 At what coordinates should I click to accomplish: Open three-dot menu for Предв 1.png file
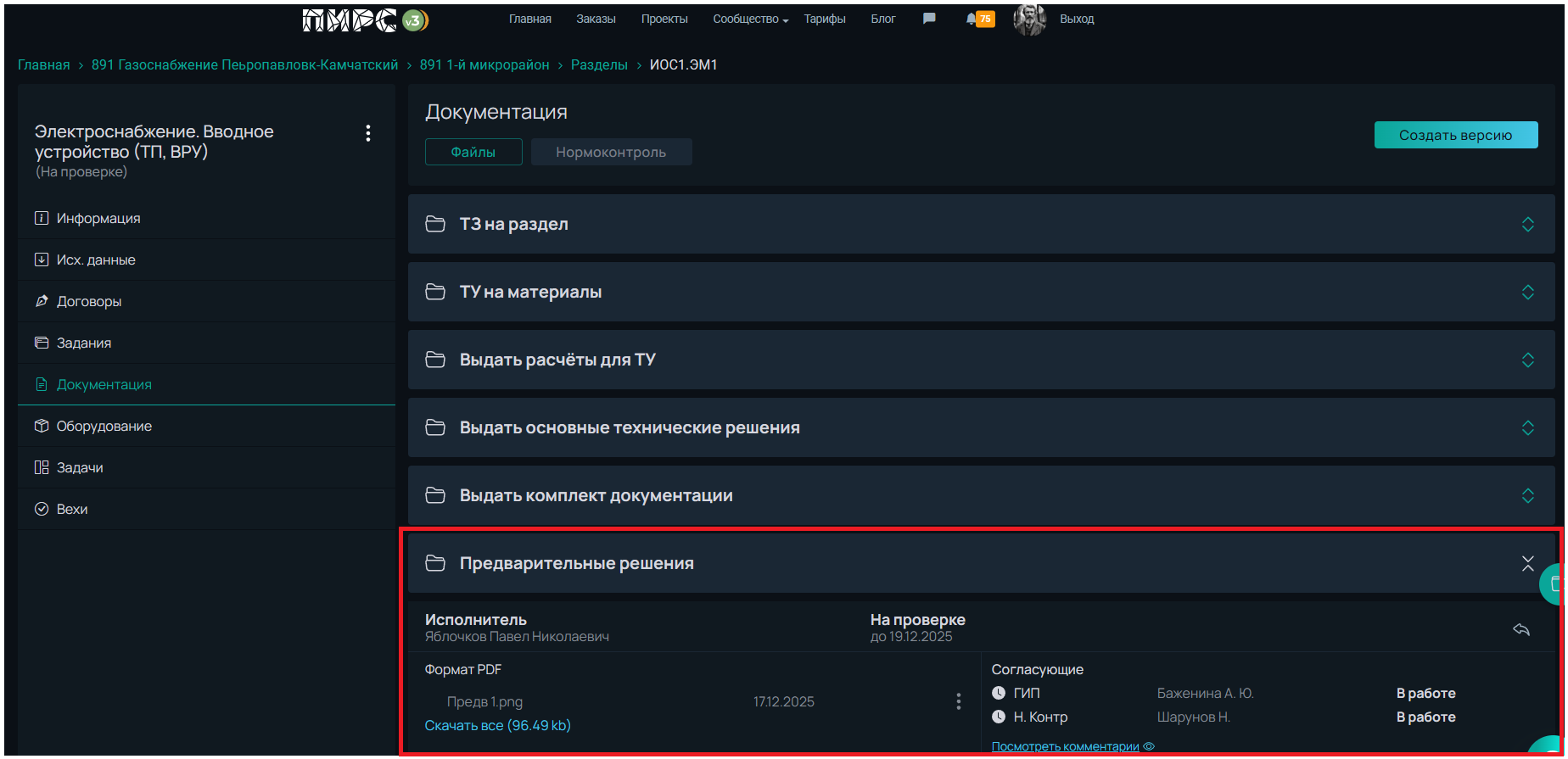[x=958, y=701]
